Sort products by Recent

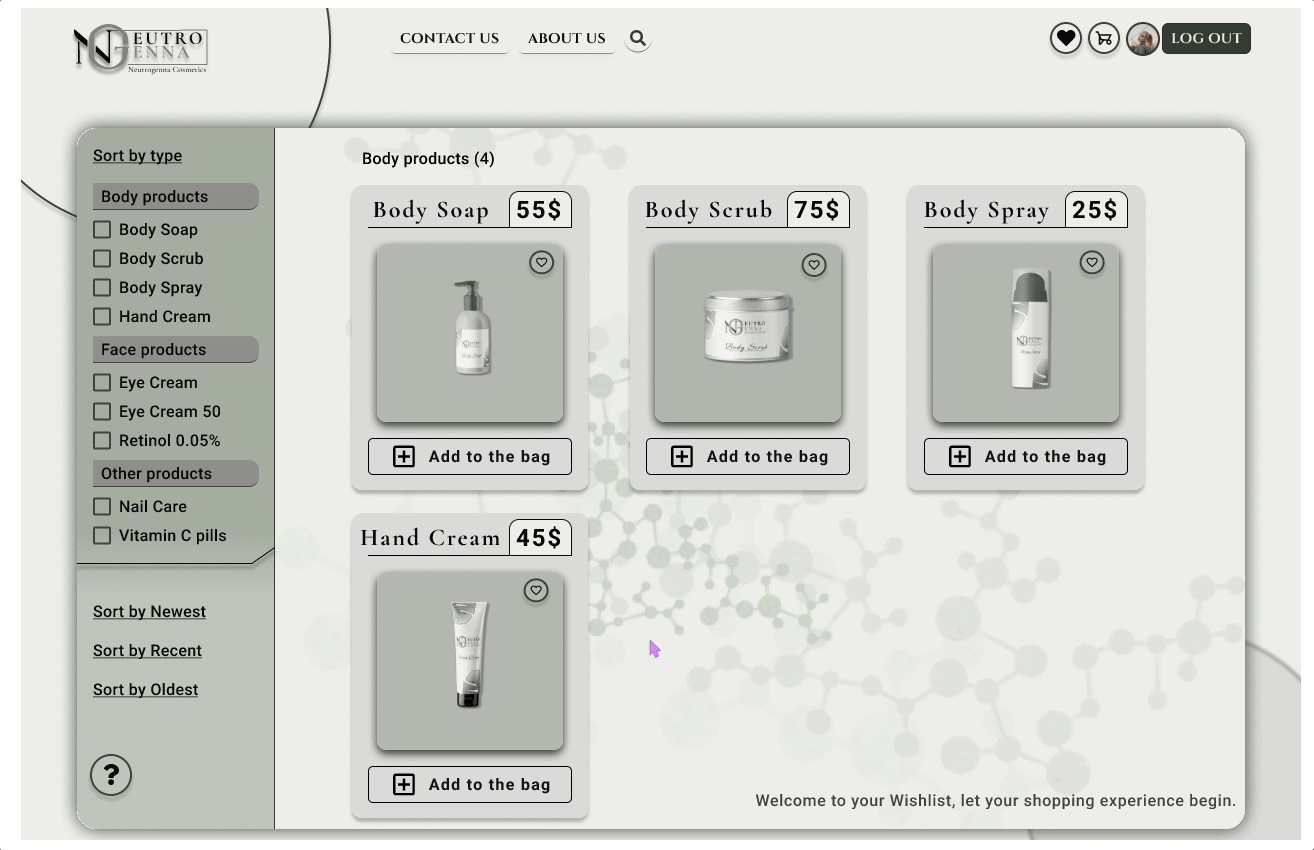coord(148,651)
